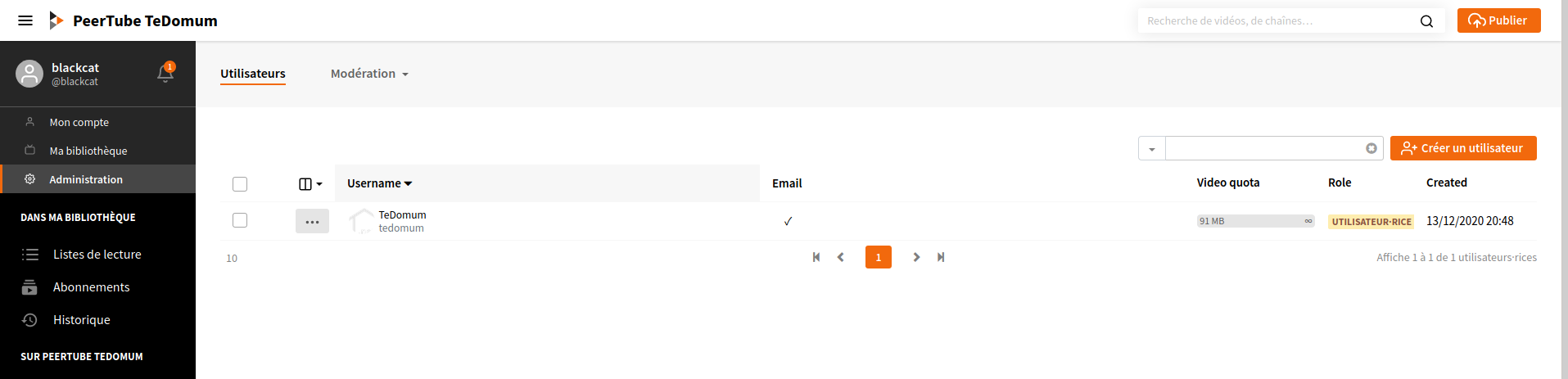Open the notifications bell
The image size is (1568, 379).
point(165,74)
